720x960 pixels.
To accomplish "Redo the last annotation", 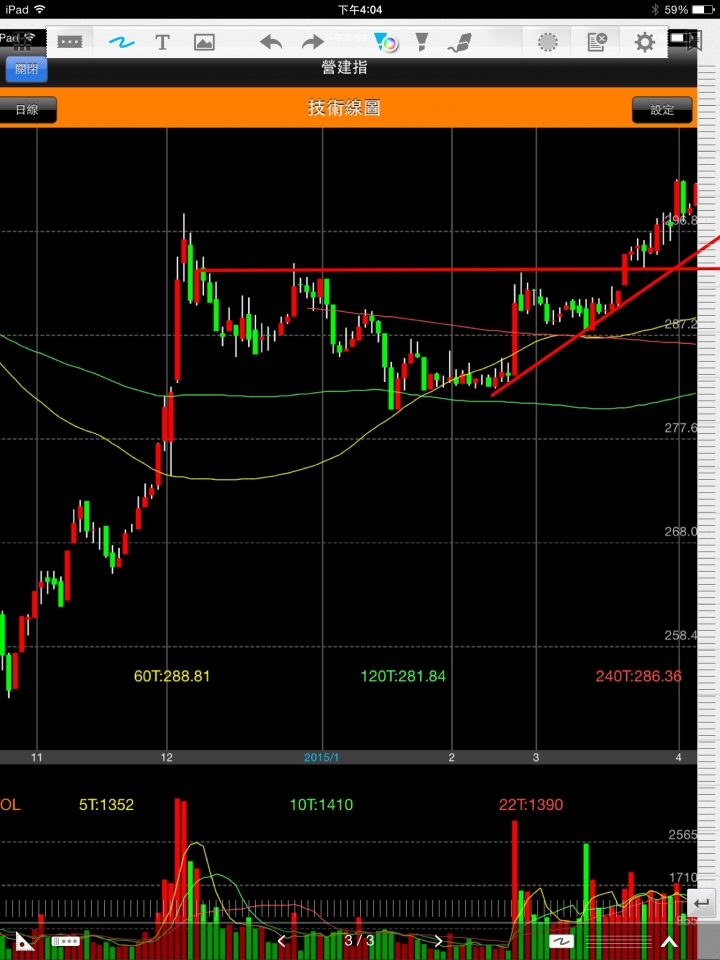I will pos(313,42).
